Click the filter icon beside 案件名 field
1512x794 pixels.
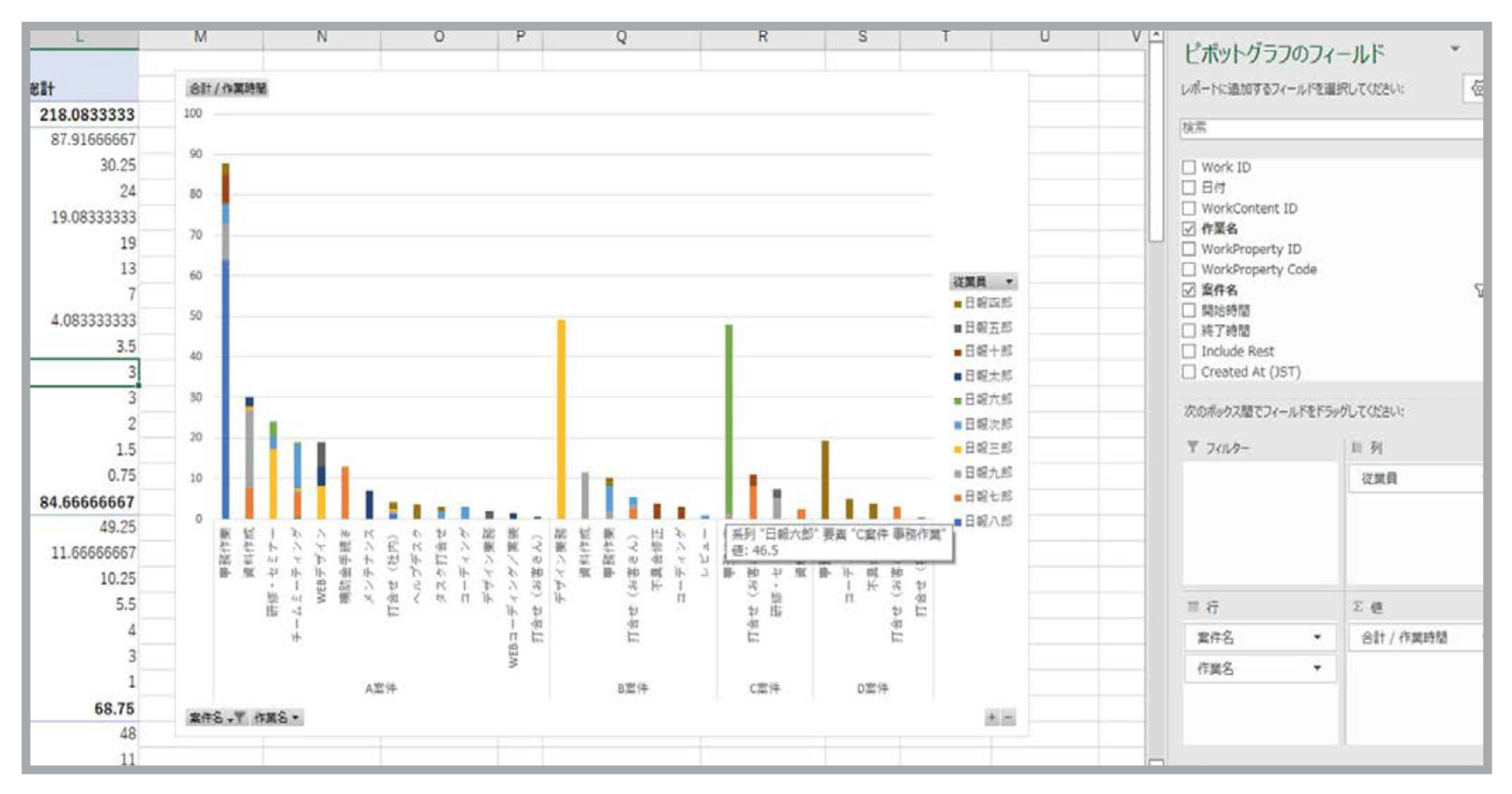pyautogui.click(x=1478, y=290)
